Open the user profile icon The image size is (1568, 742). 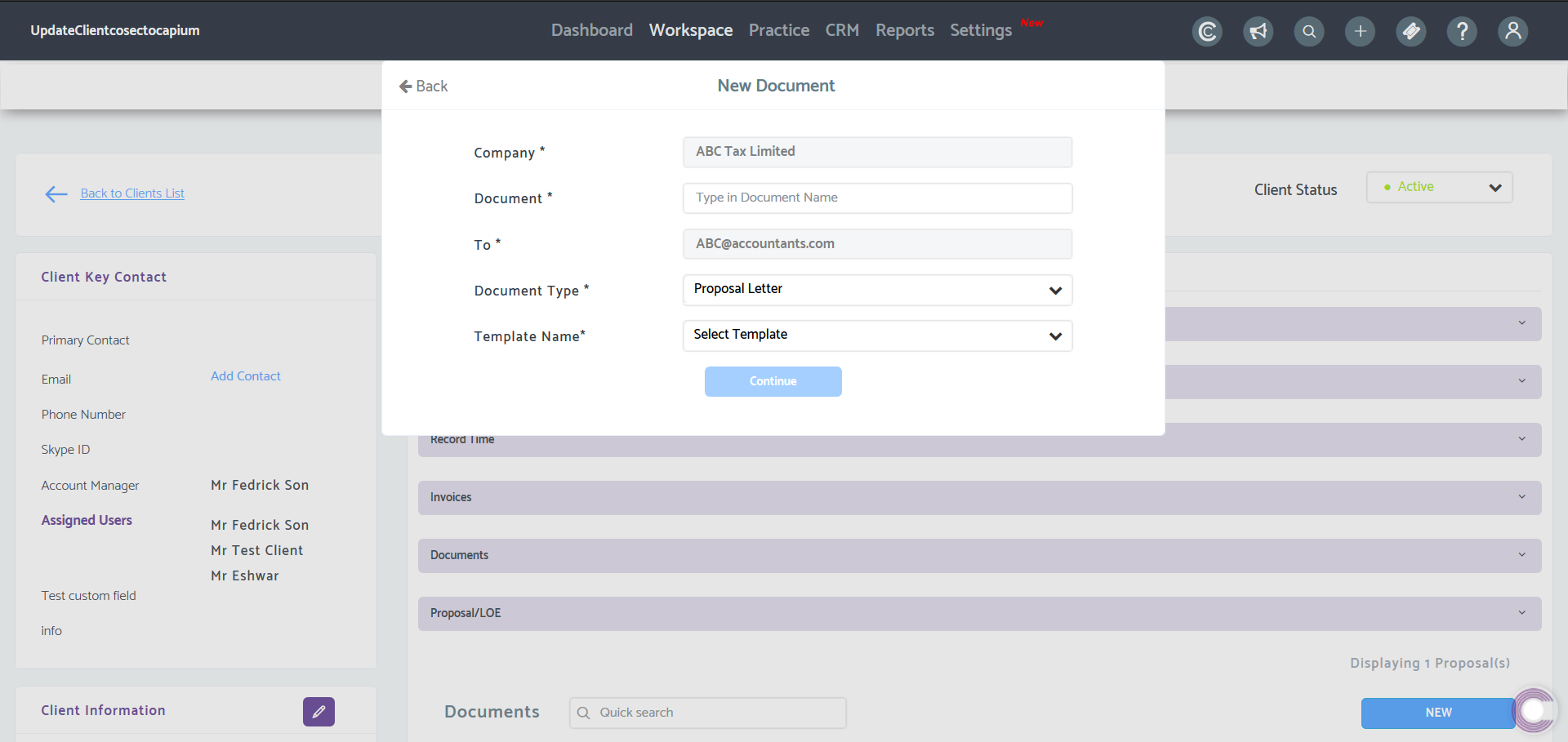[1512, 31]
